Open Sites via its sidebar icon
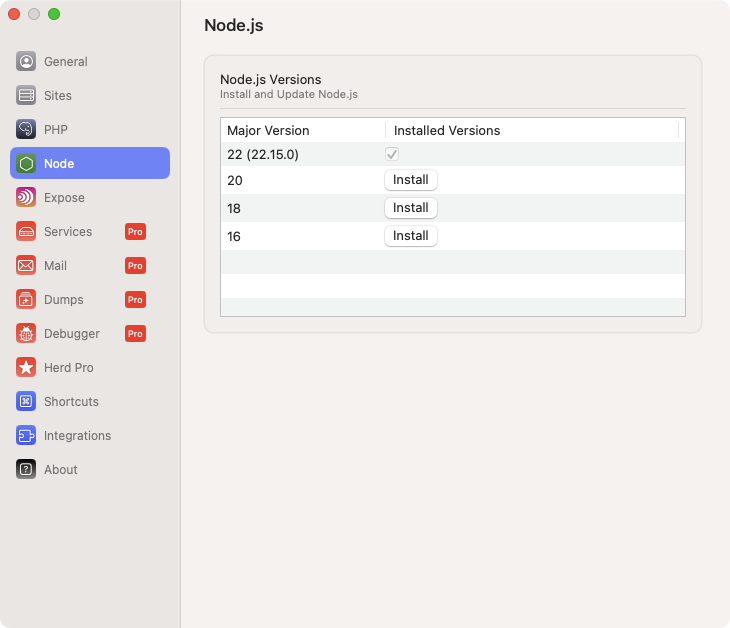The width and height of the screenshot is (730, 628). point(26,96)
